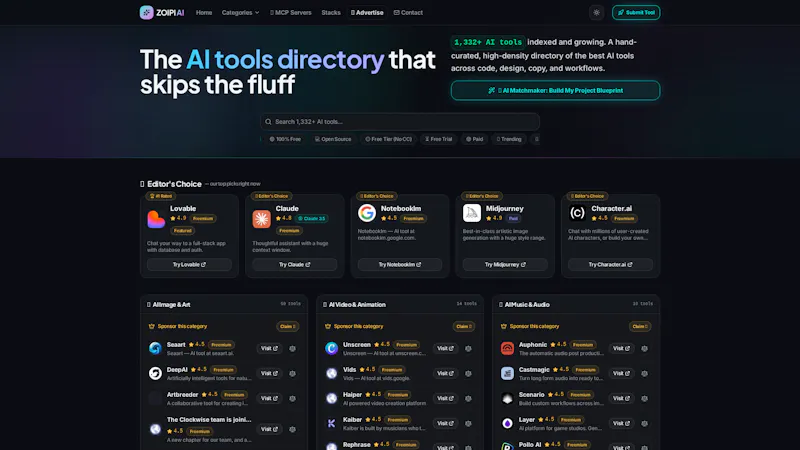Click the Try Lovable button
The height and width of the screenshot is (450, 800).
tap(189, 264)
